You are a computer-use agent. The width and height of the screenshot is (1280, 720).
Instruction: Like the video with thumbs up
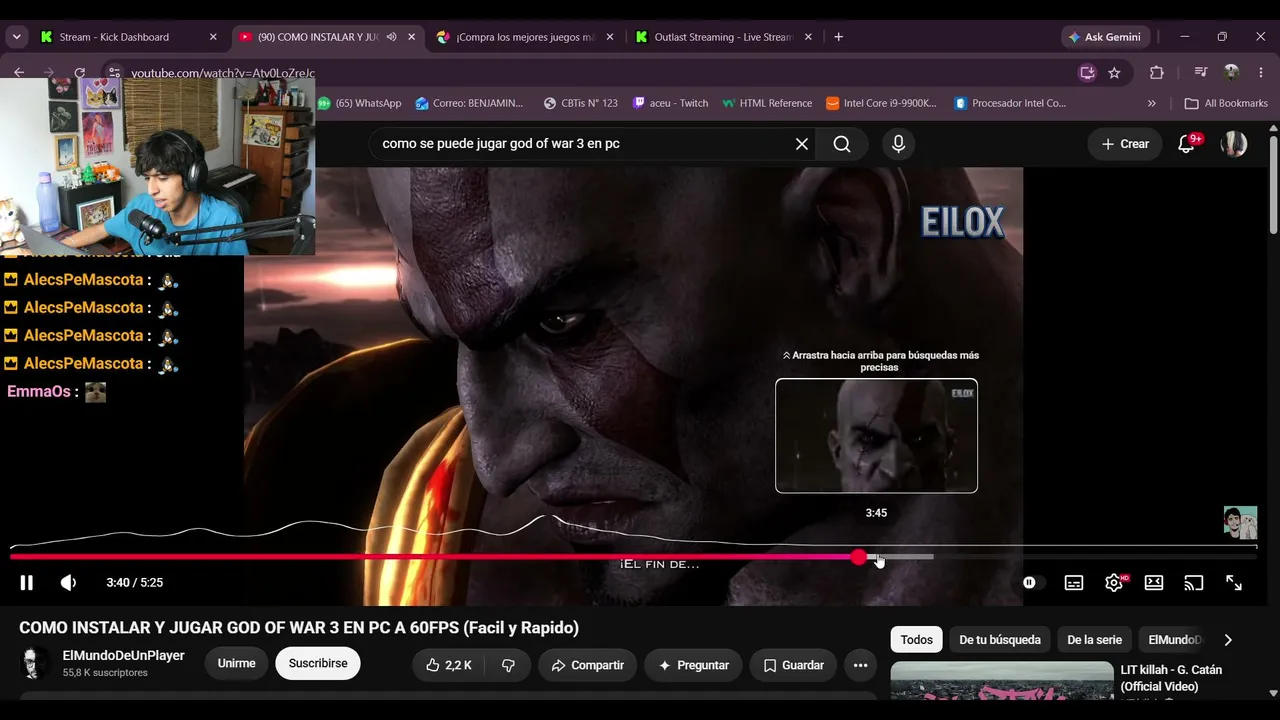click(x=449, y=665)
